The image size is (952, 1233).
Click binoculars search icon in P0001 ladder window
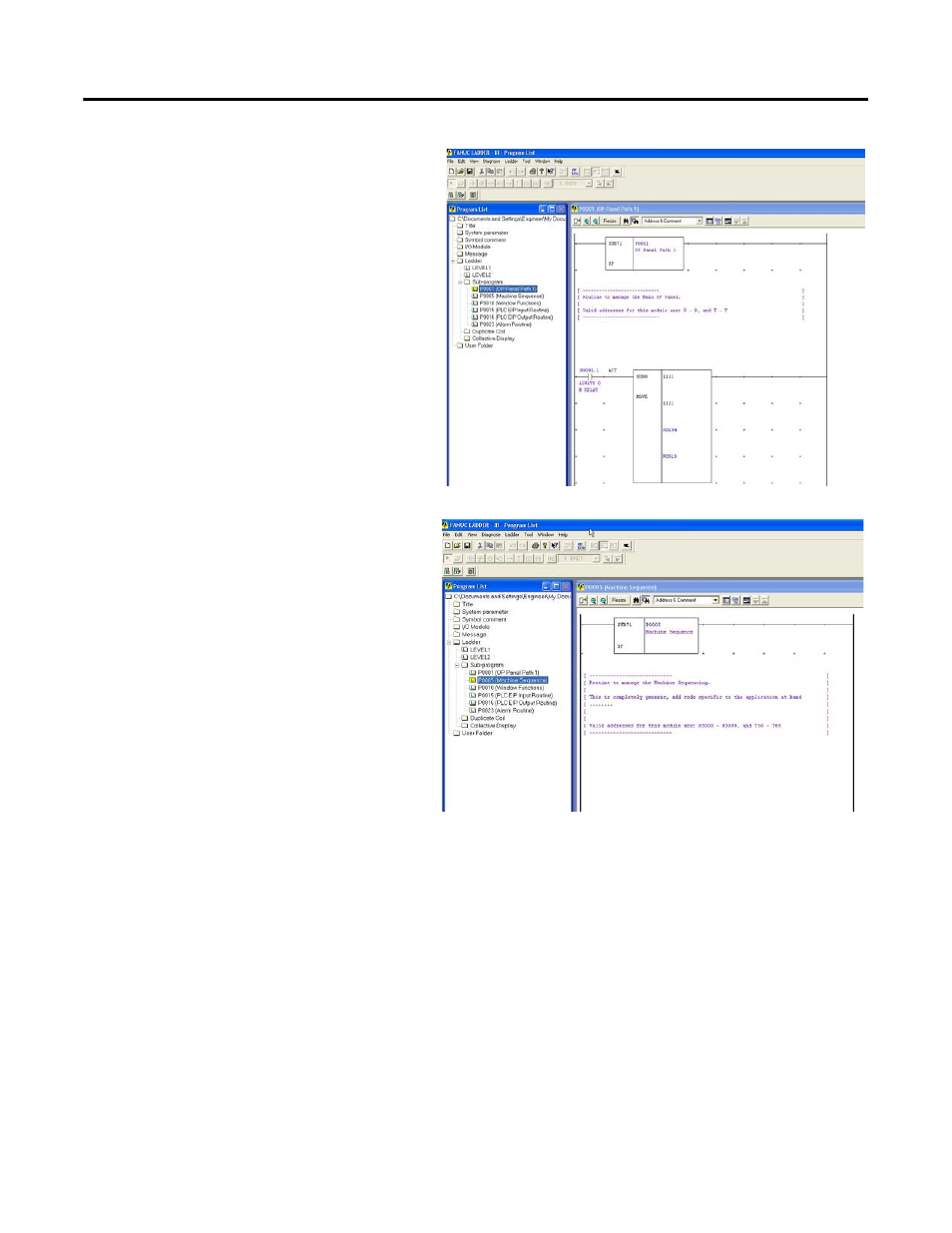627,221
